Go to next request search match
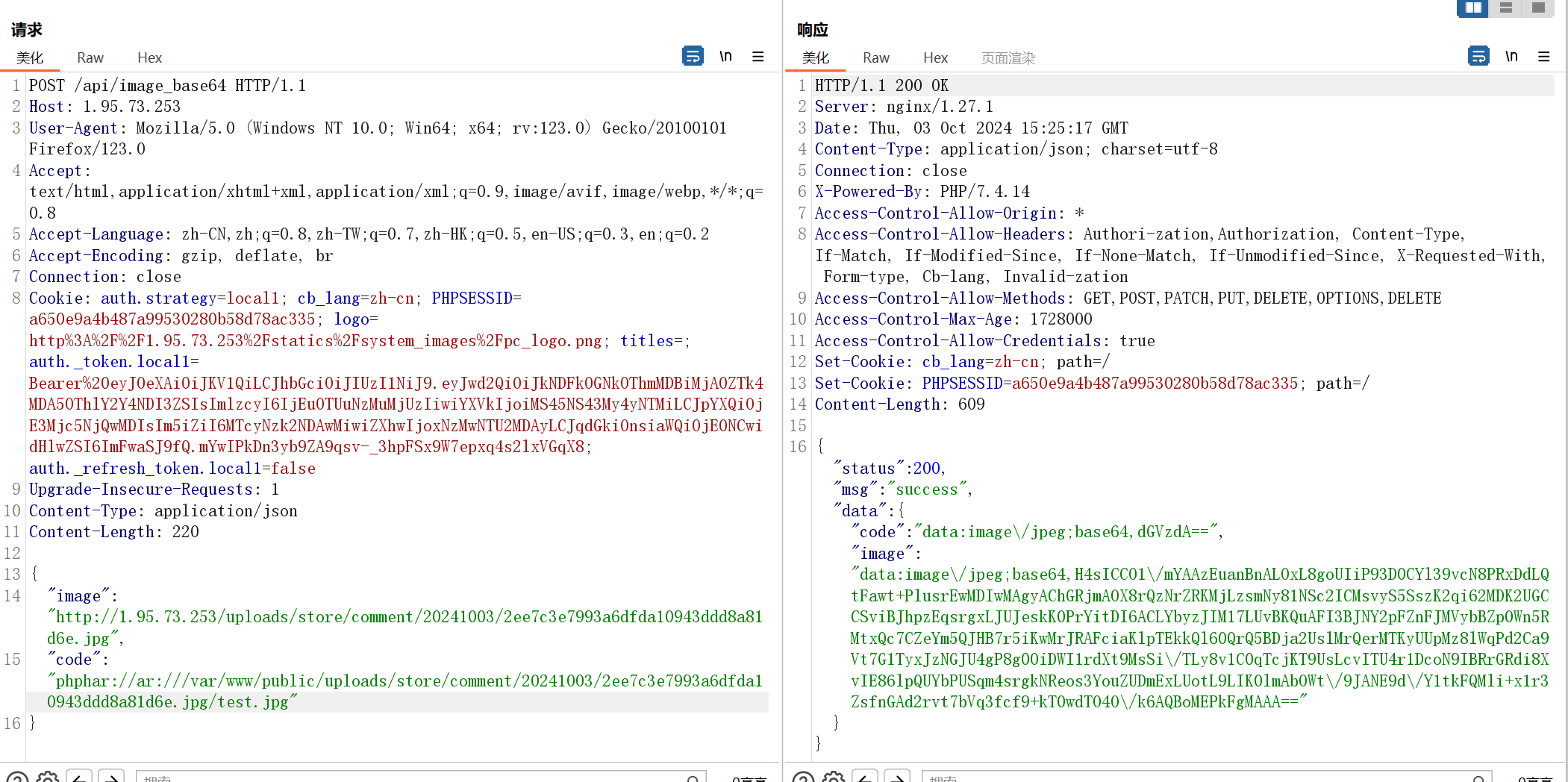1568x782 pixels. point(112,778)
